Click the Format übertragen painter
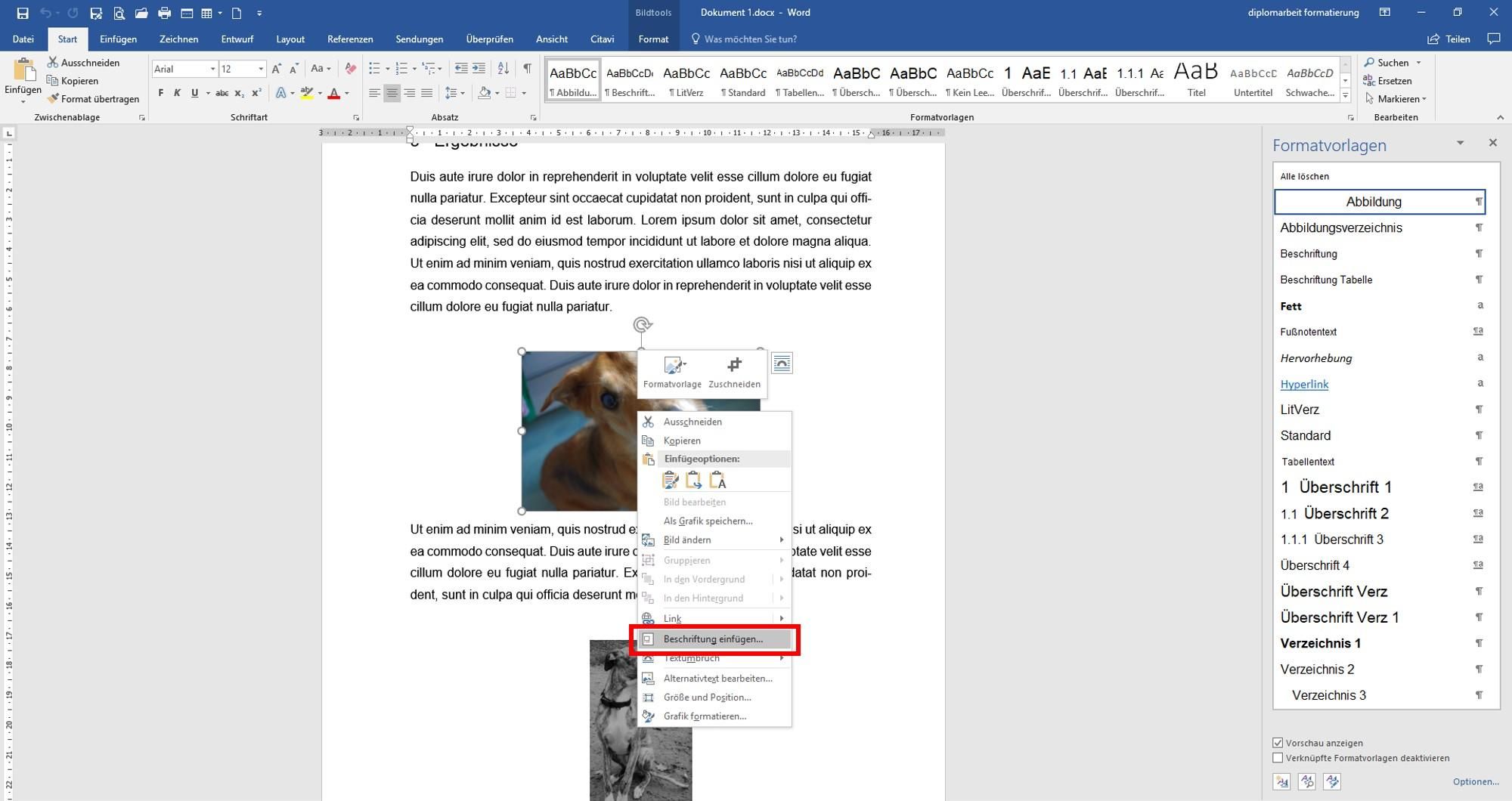 [x=93, y=99]
